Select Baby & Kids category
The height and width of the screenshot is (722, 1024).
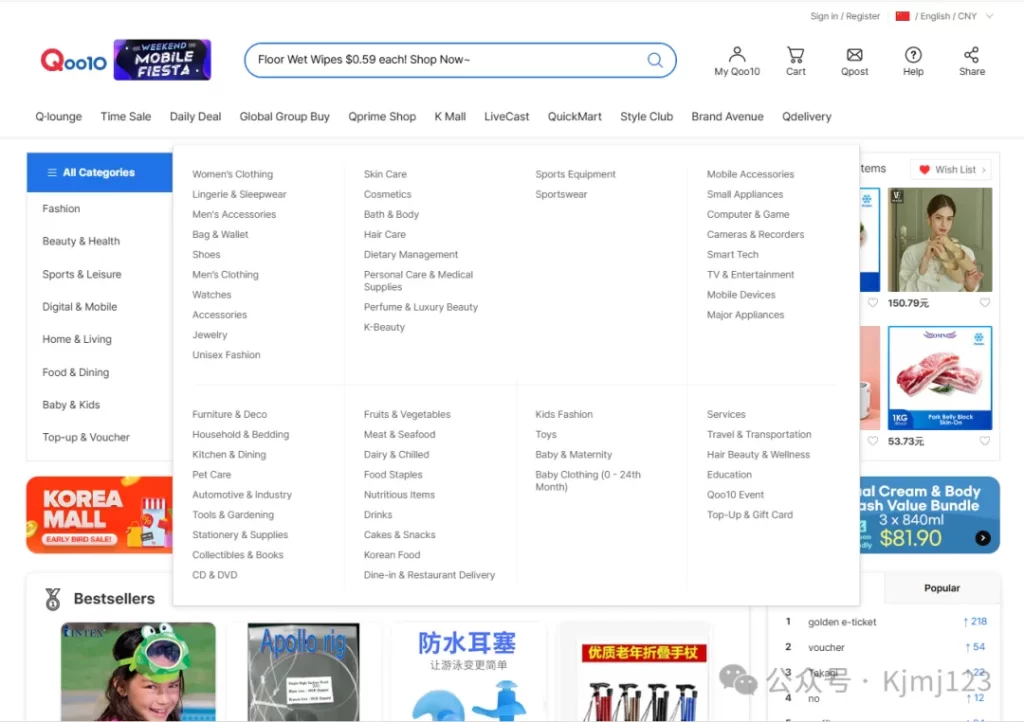[x=71, y=405]
